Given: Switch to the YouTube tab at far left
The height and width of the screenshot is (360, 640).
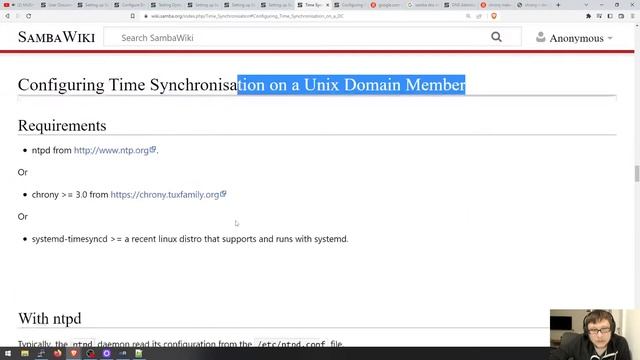Looking at the screenshot, I should pos(18,5).
